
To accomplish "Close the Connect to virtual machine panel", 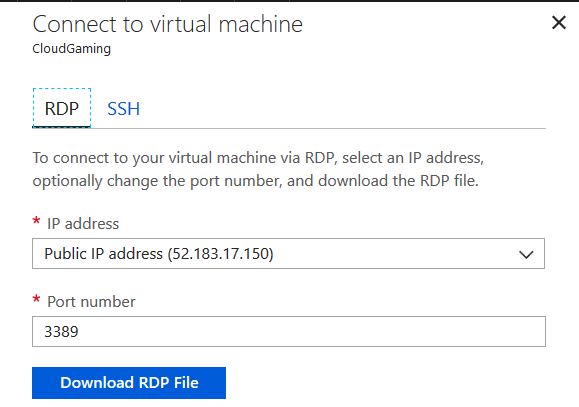I will click(x=559, y=23).
